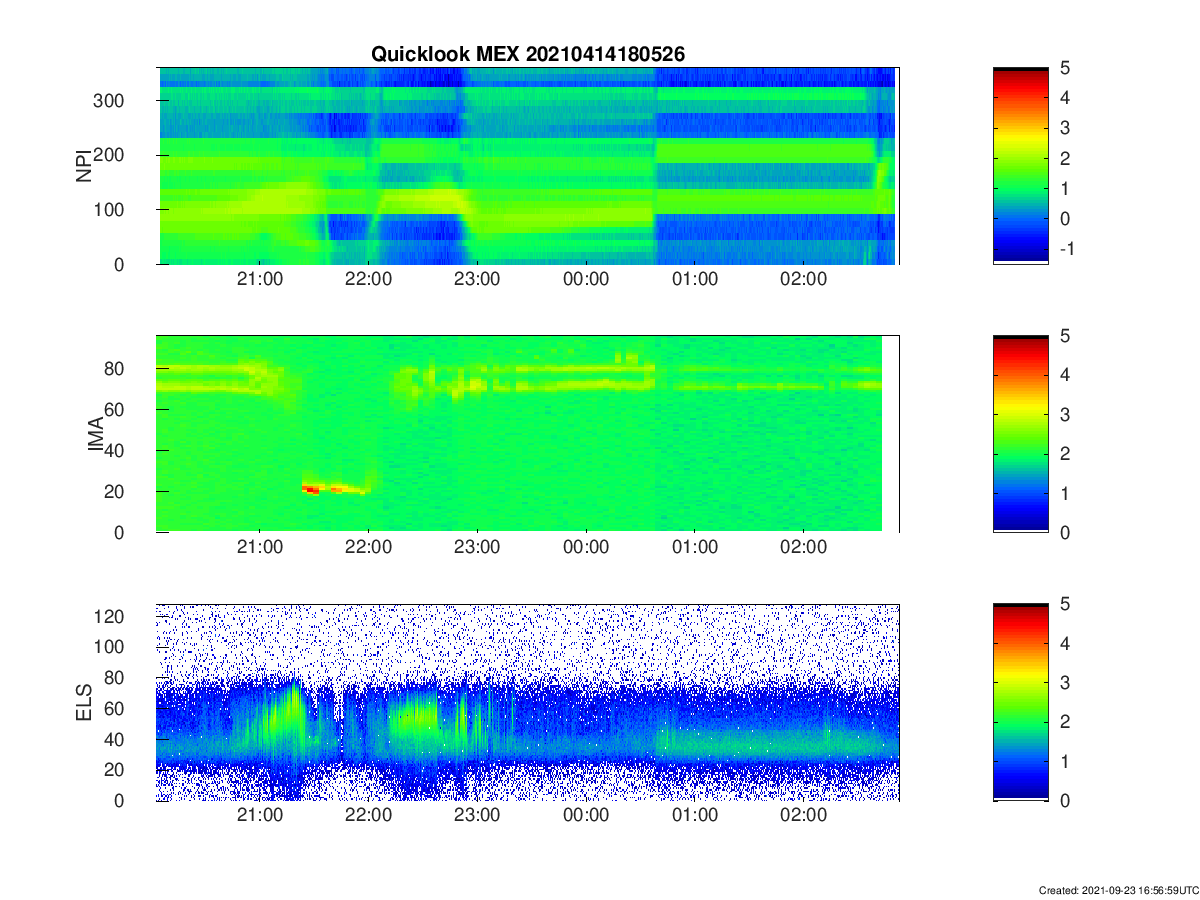The height and width of the screenshot is (900, 1200).
Task: Click the 4 label on ELS colorbar
Action: [1066, 643]
